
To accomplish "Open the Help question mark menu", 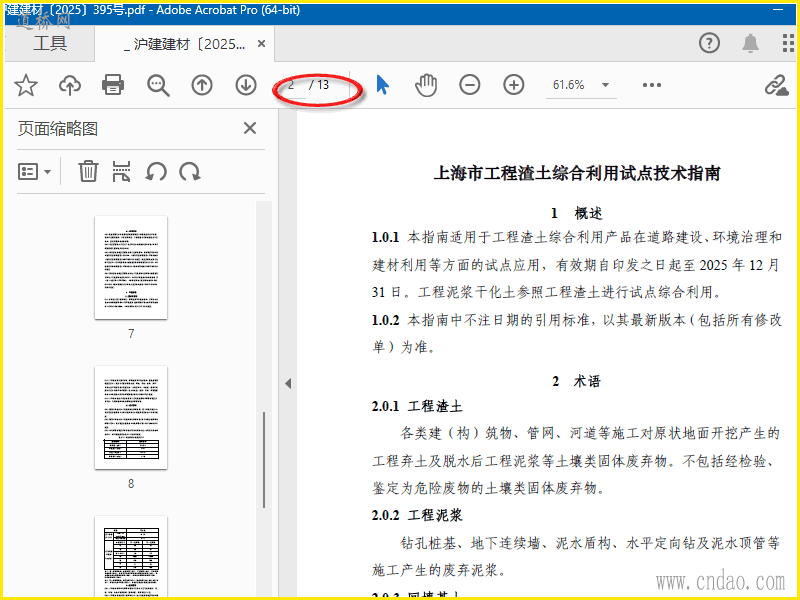I will [709, 43].
